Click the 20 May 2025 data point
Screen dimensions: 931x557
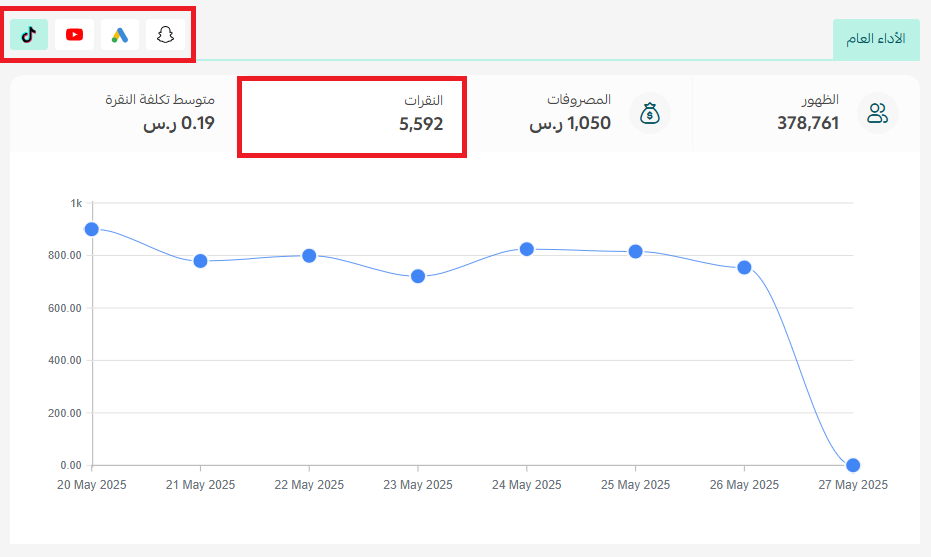point(91,229)
